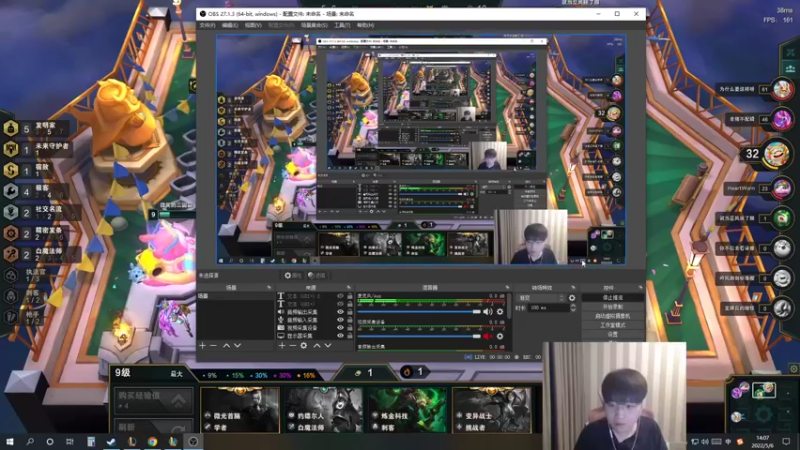Move source up with arrow
Screen dimensions: 800x450
[317, 345]
